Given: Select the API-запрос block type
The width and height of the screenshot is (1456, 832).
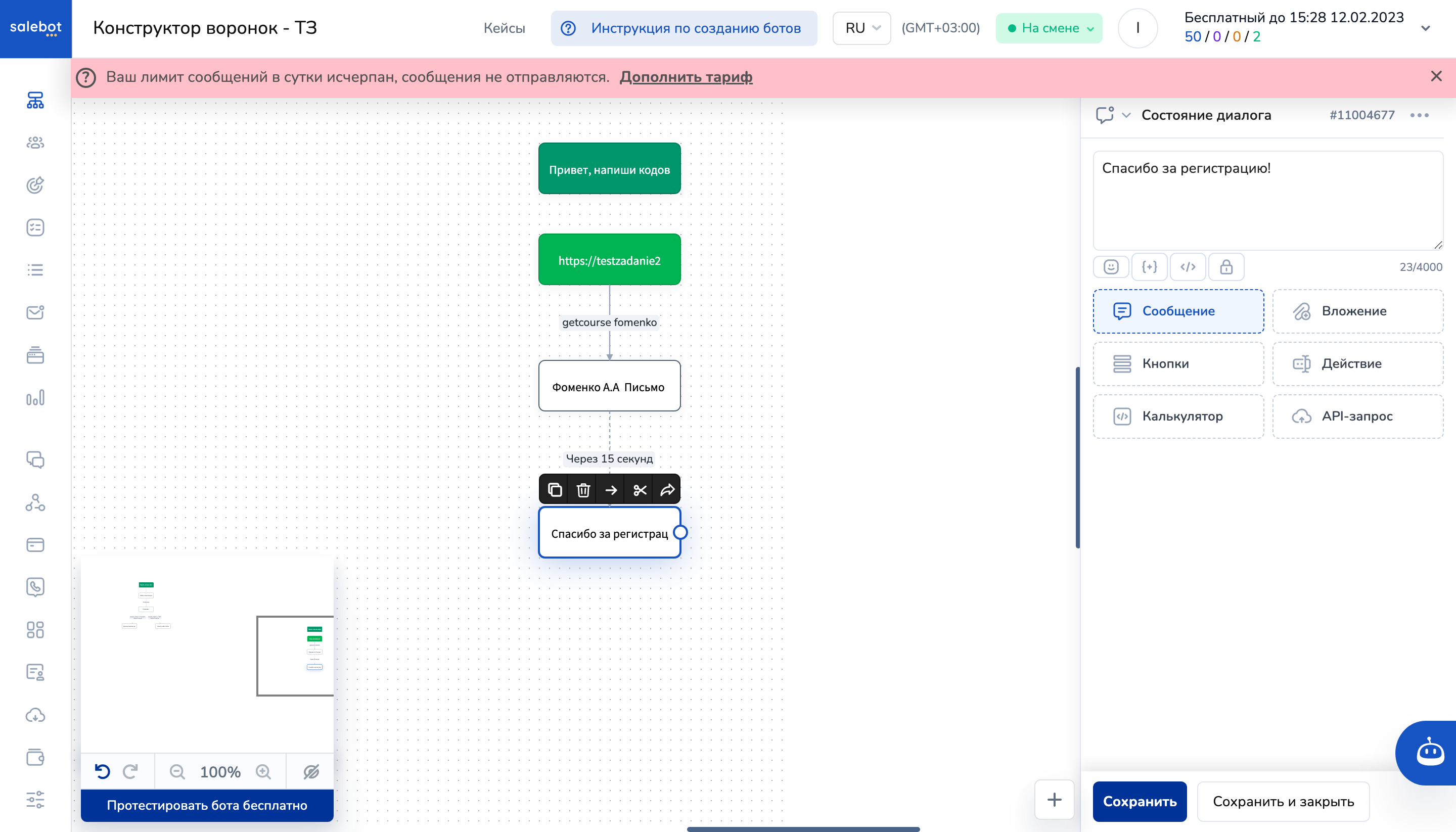Looking at the screenshot, I should [x=1358, y=416].
